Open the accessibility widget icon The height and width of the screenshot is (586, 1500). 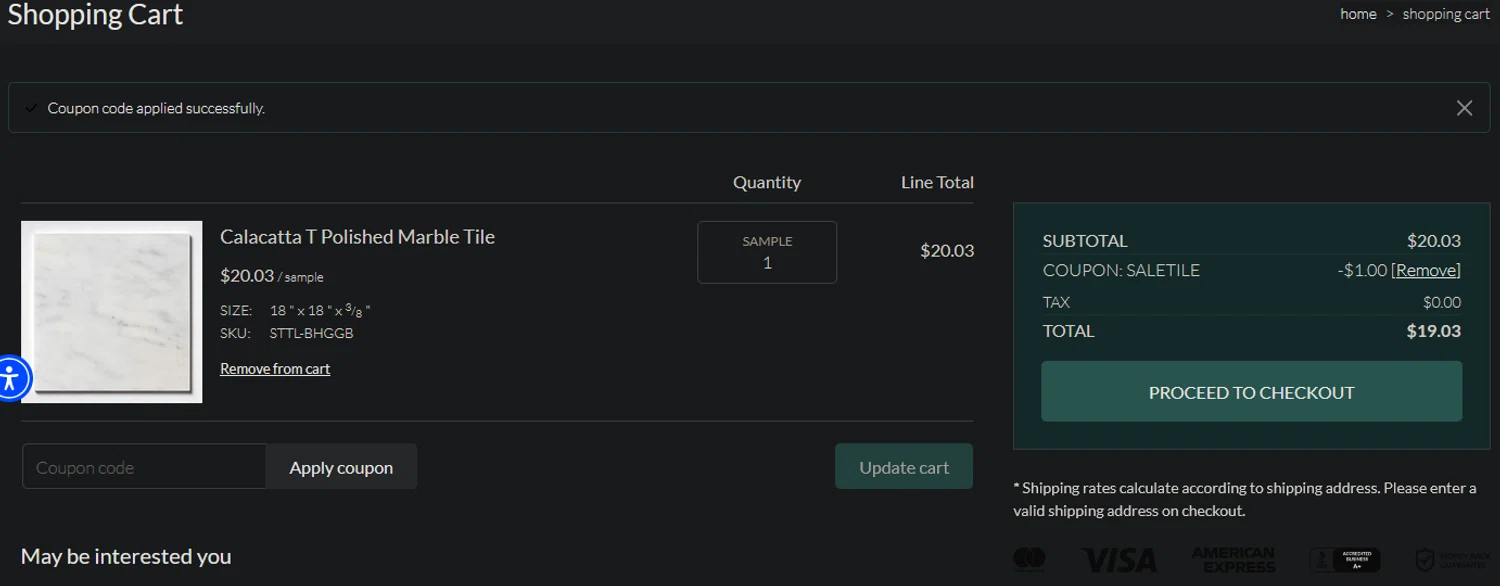[x=12, y=378]
